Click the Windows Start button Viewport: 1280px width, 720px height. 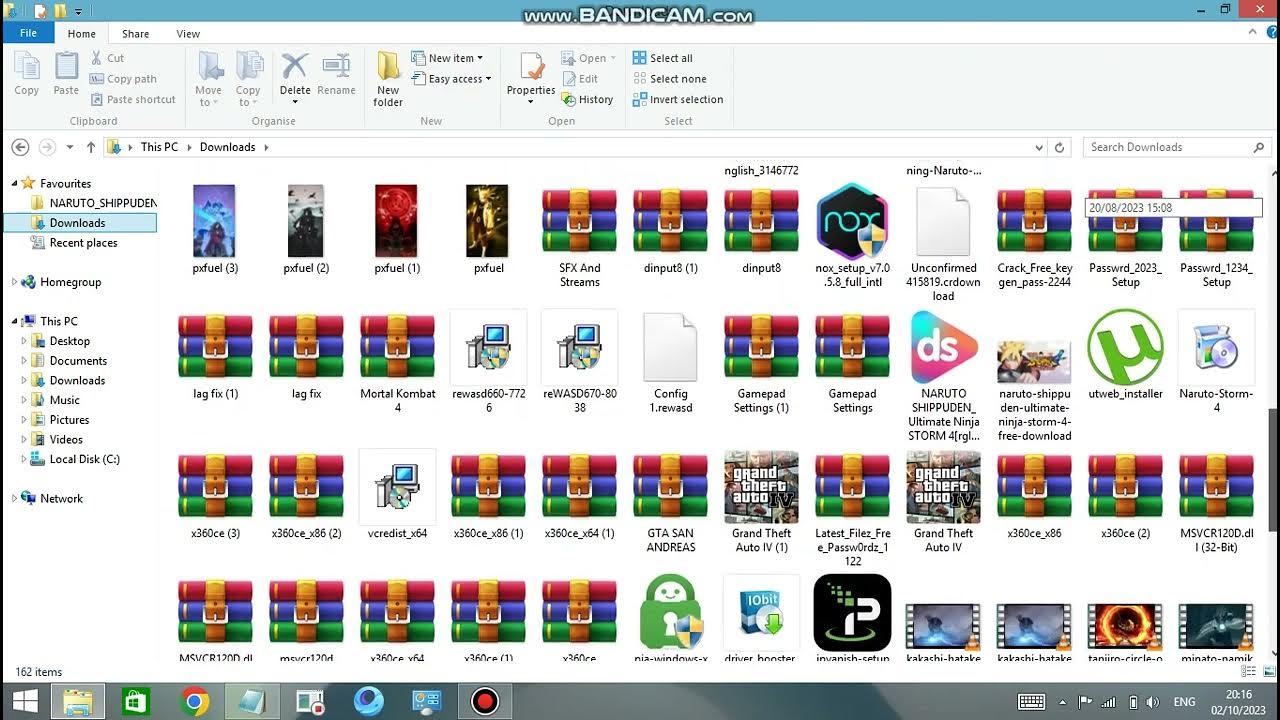pos(25,702)
